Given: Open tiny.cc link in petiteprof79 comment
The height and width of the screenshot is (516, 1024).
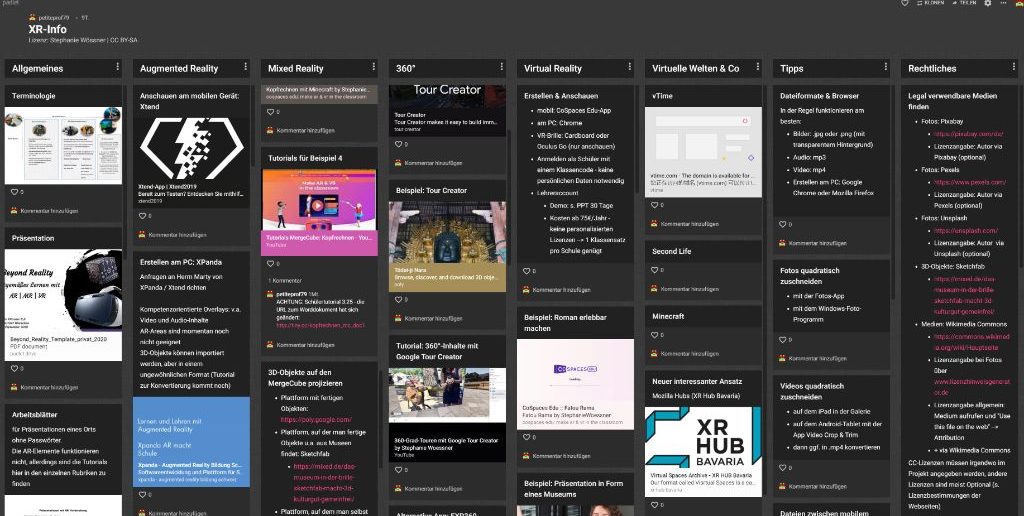Looking at the screenshot, I should pyautogui.click(x=320, y=325).
